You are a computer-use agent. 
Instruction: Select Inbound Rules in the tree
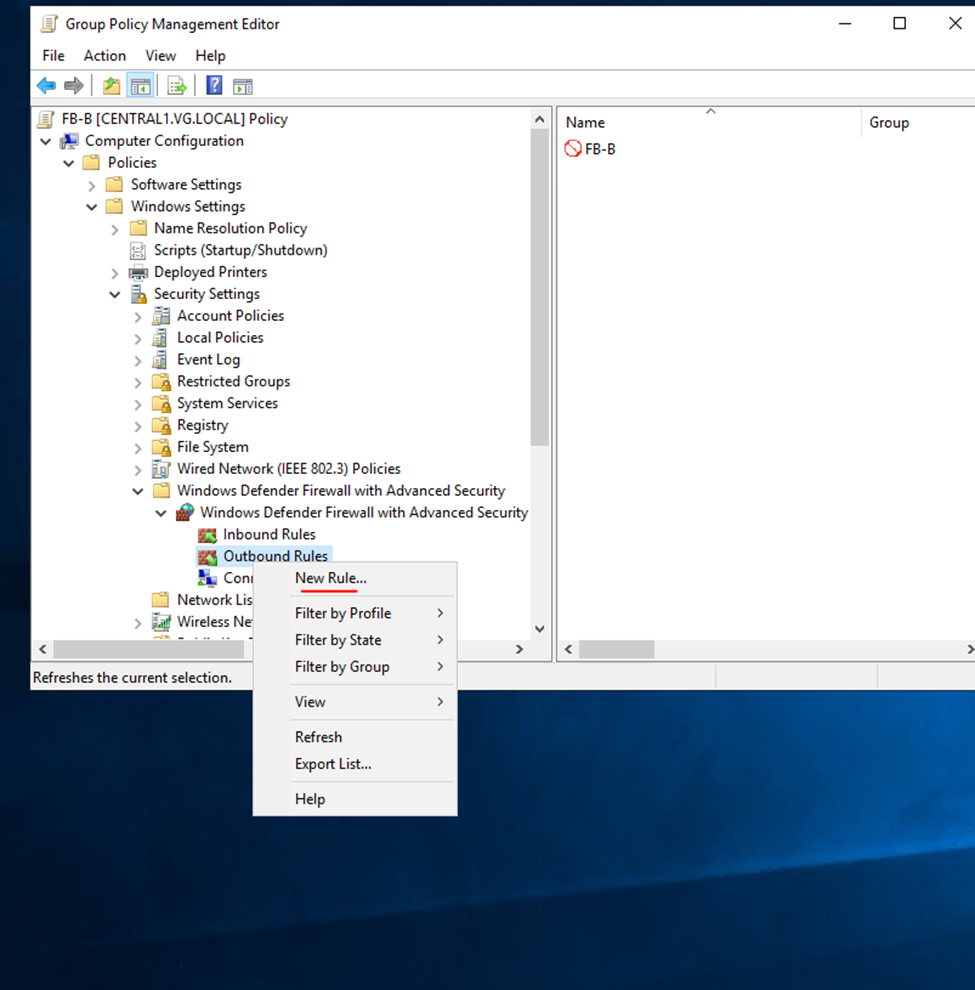click(x=269, y=534)
